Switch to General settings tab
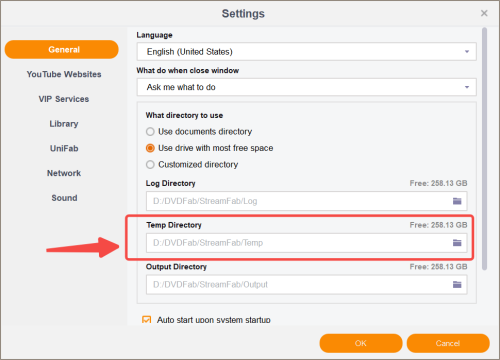The image size is (500, 360). 62,50
